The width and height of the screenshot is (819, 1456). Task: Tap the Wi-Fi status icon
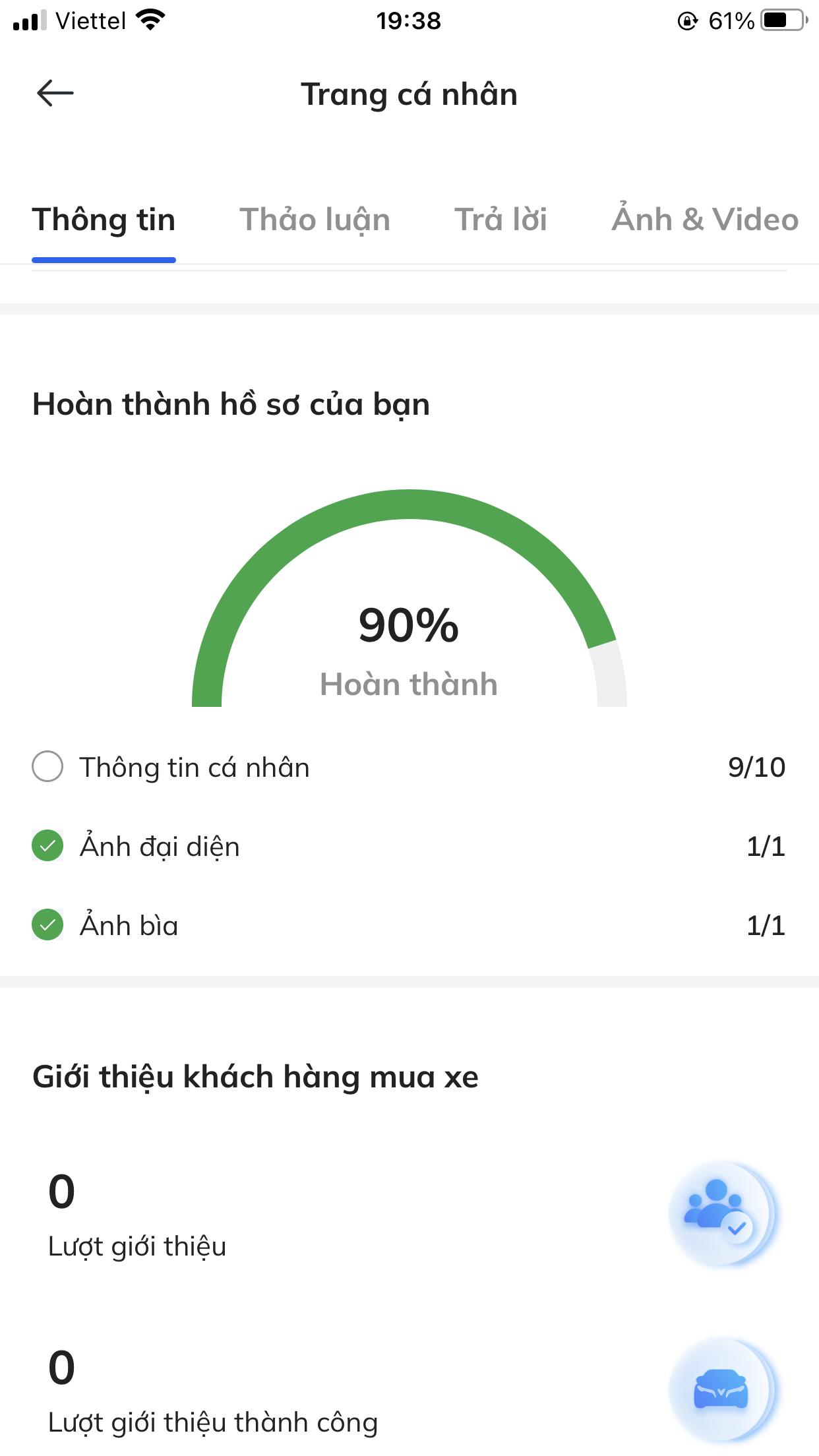click(x=150, y=20)
